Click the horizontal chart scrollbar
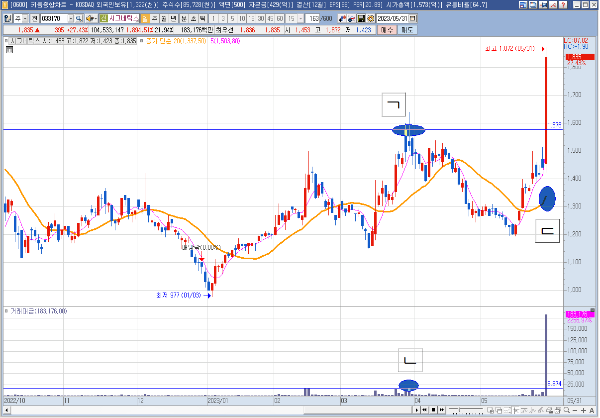The height and width of the screenshot is (418, 600). pos(210,410)
